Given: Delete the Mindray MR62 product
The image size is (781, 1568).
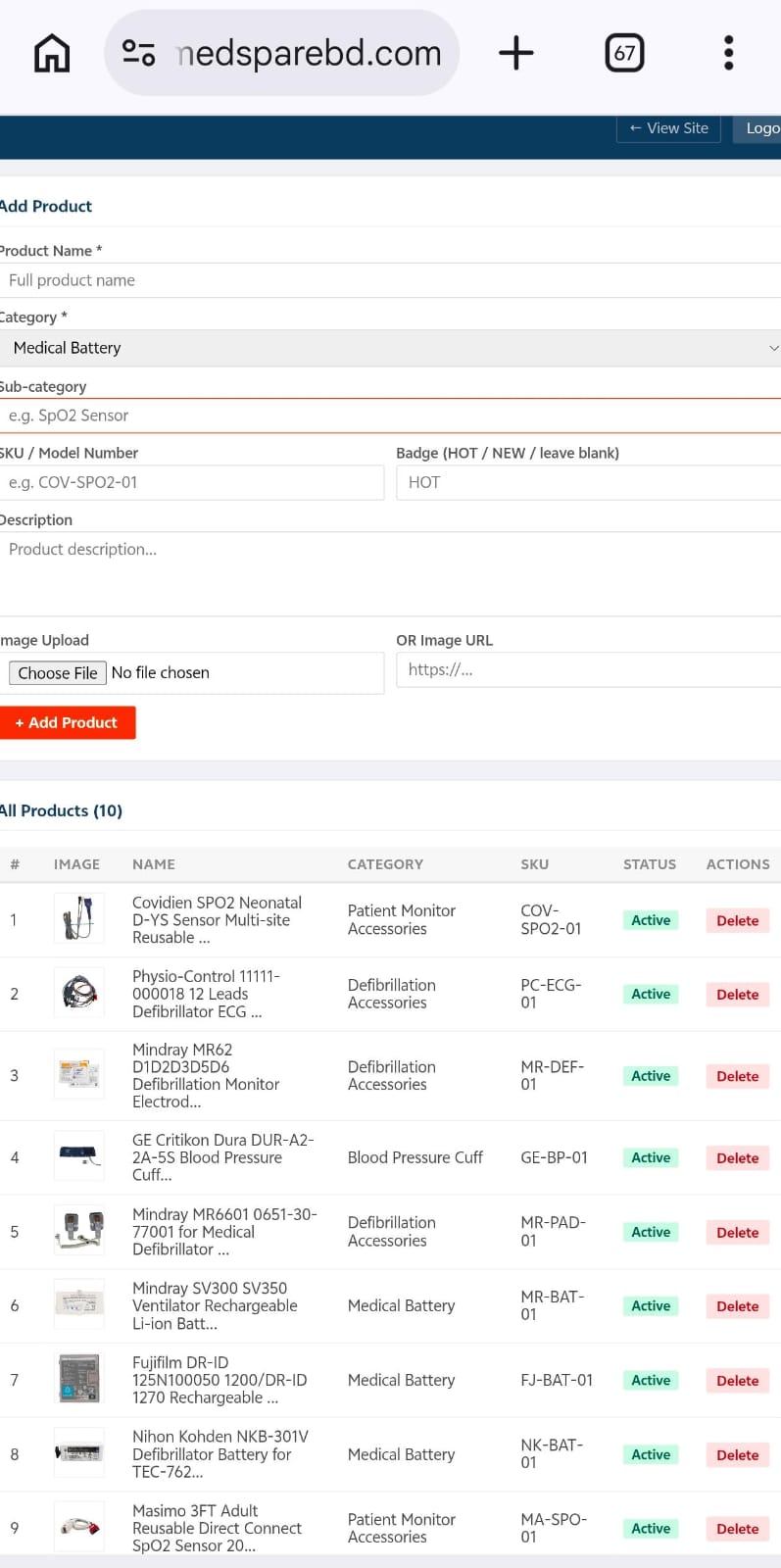Looking at the screenshot, I should pos(737,1076).
